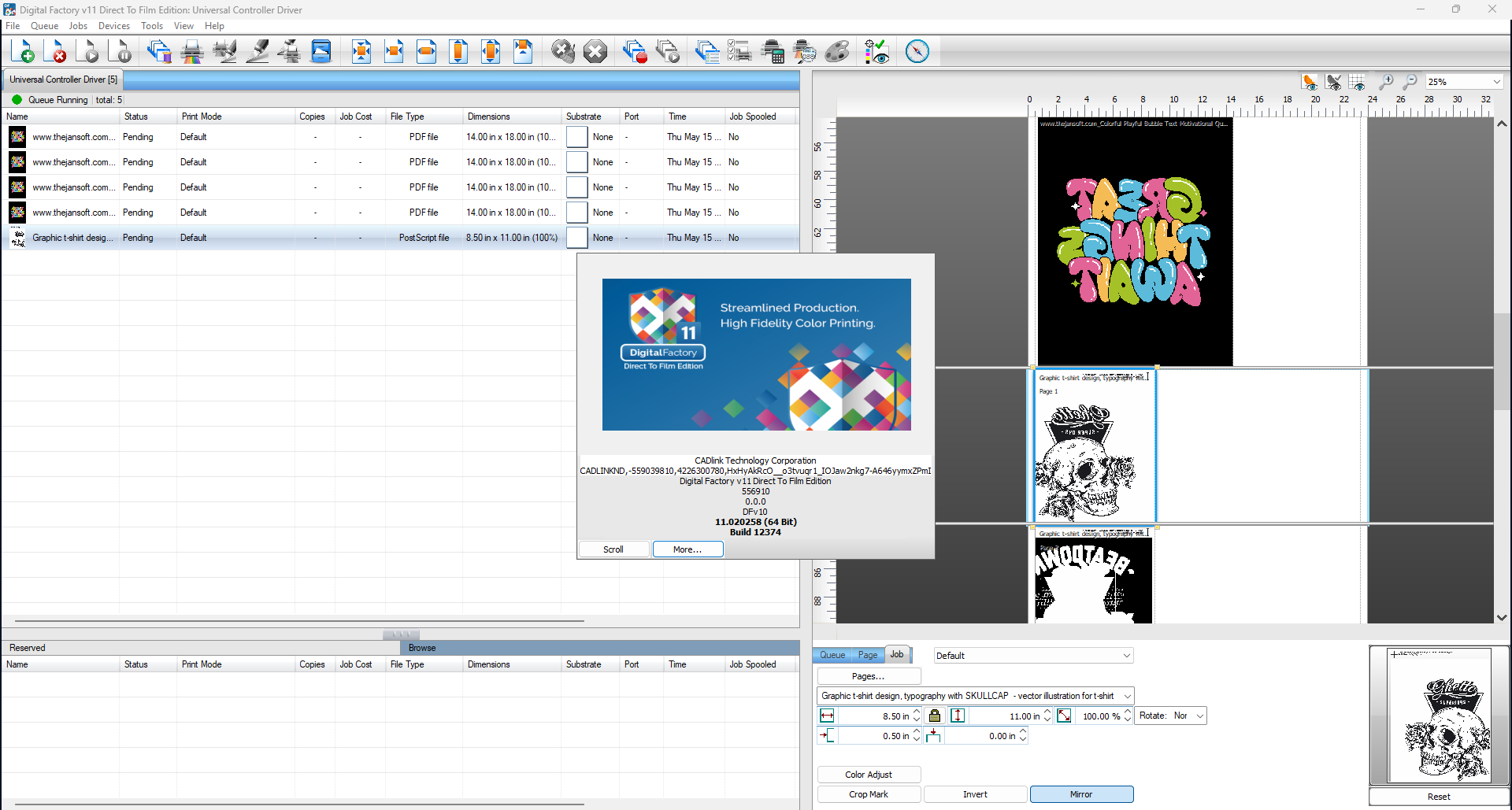This screenshot has width=1512, height=810.
Task: Click the color bars with eye icon
Action: click(x=876, y=51)
